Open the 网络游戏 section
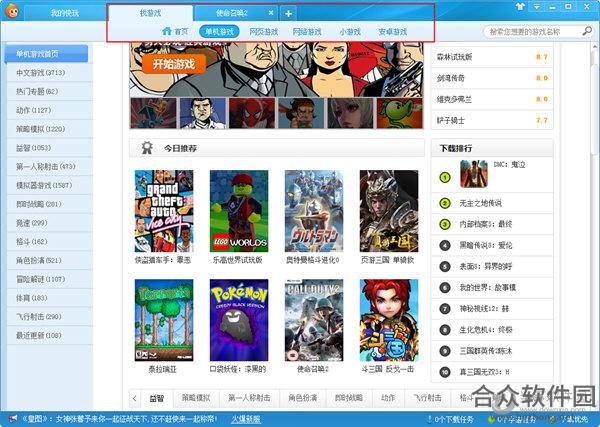The width and height of the screenshot is (600, 427). [x=307, y=32]
